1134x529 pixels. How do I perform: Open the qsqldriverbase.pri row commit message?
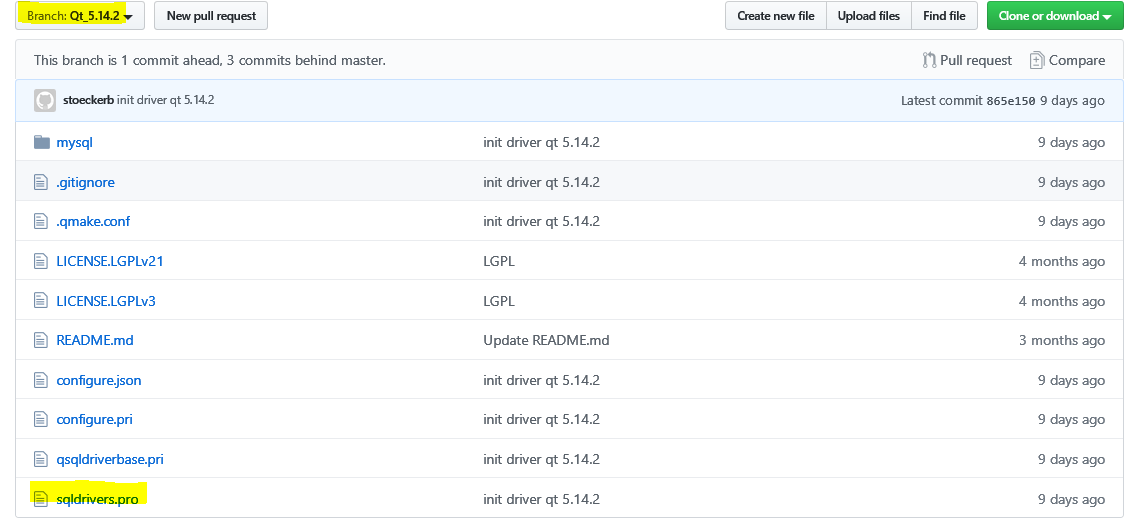tap(541, 459)
